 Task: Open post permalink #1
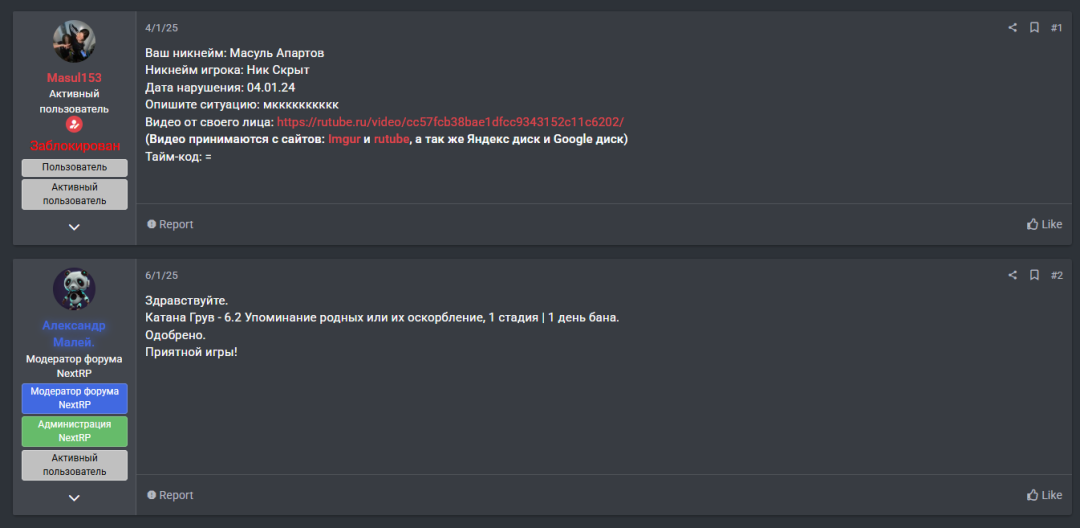pyautogui.click(x=1056, y=28)
